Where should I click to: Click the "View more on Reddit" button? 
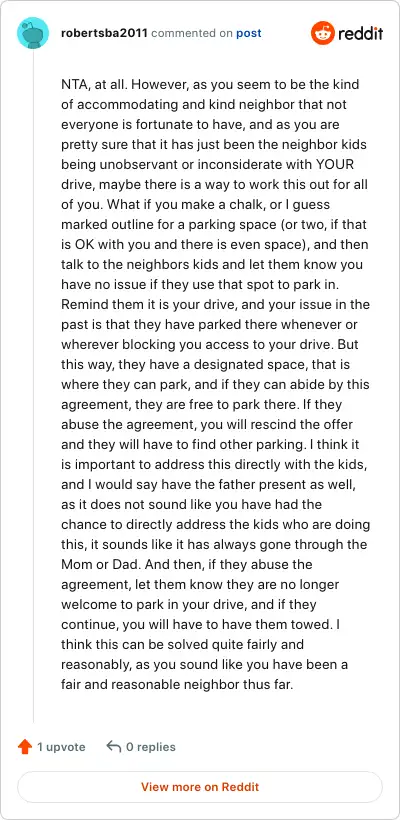200,787
